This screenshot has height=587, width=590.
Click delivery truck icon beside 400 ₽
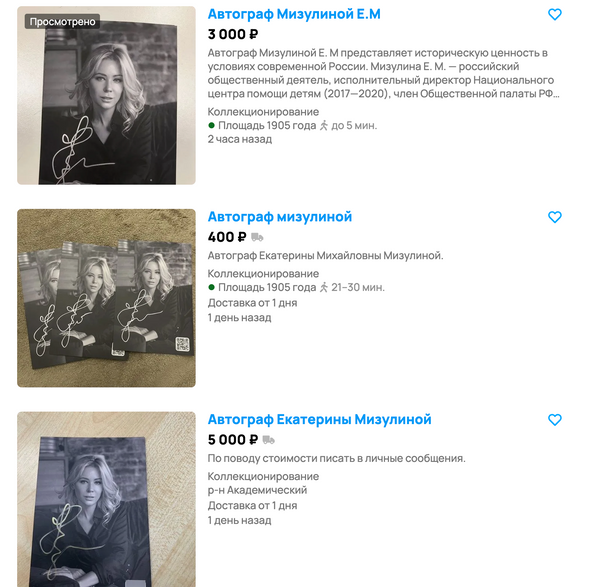[x=257, y=237]
